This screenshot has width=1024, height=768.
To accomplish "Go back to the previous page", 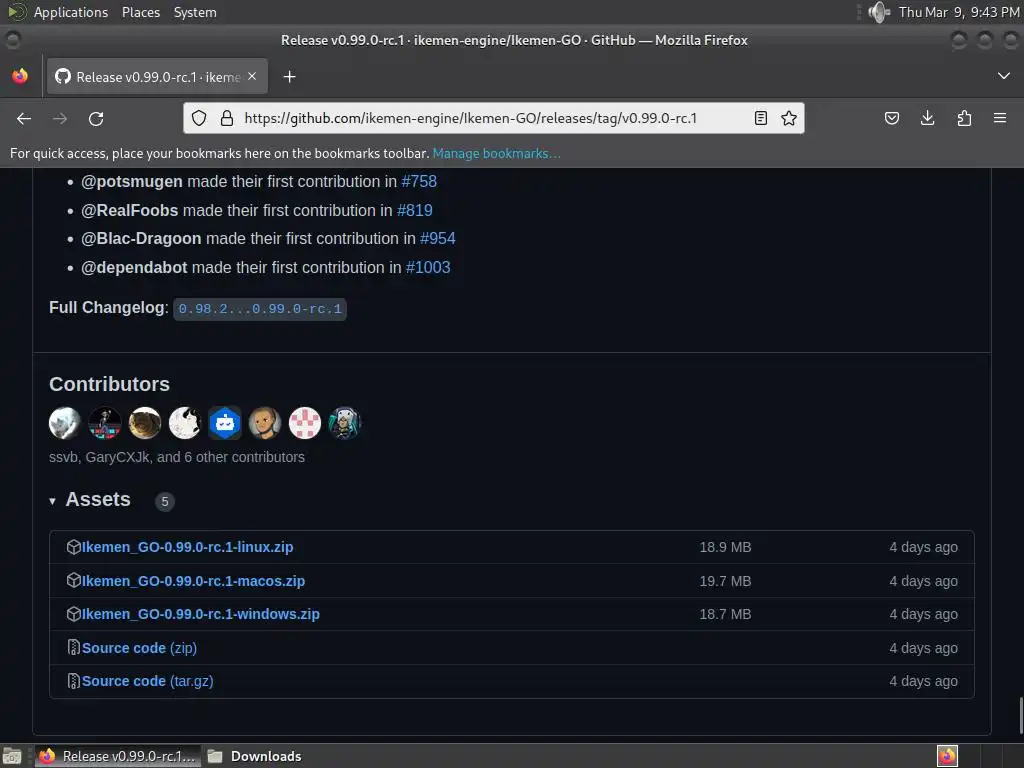I will coord(24,118).
